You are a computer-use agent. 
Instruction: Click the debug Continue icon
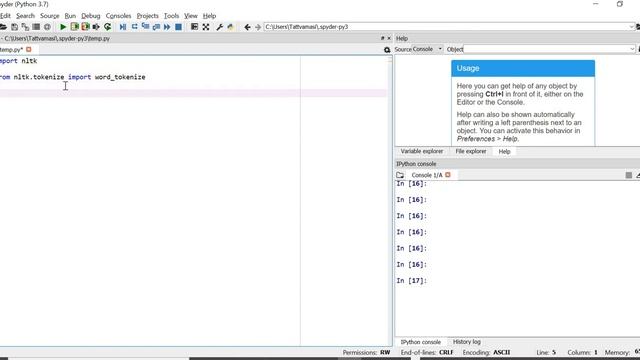[x=167, y=27]
